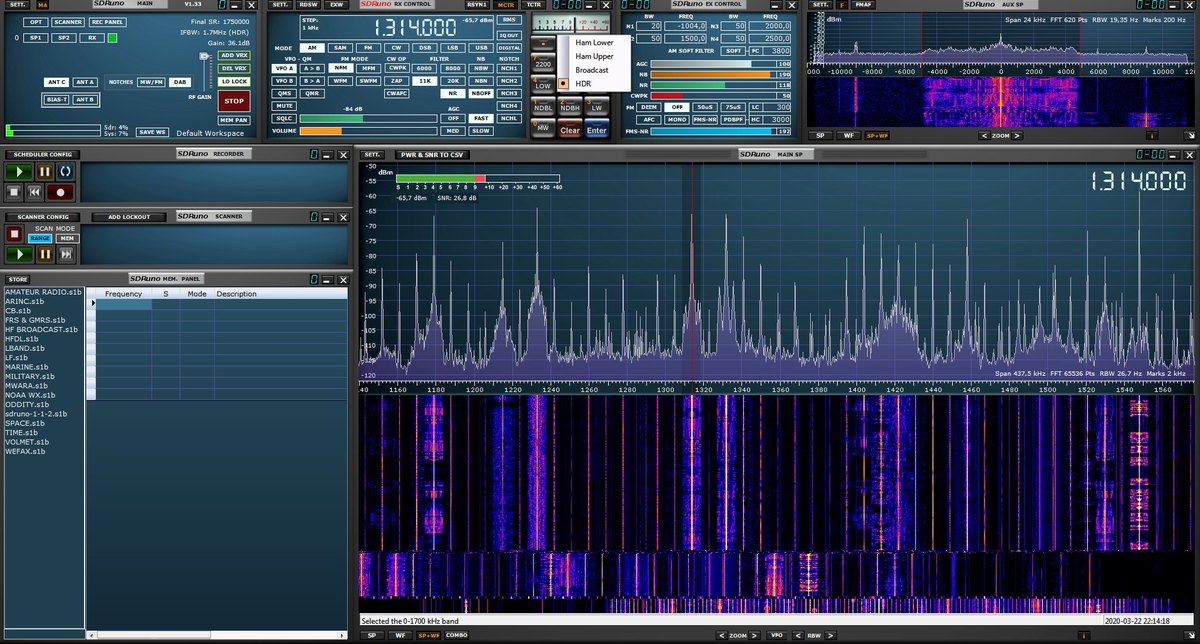Open the info icon in Aux SP

coord(1153,135)
